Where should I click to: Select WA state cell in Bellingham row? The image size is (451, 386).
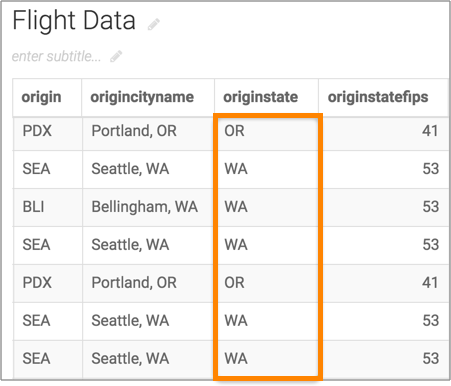tap(236, 207)
